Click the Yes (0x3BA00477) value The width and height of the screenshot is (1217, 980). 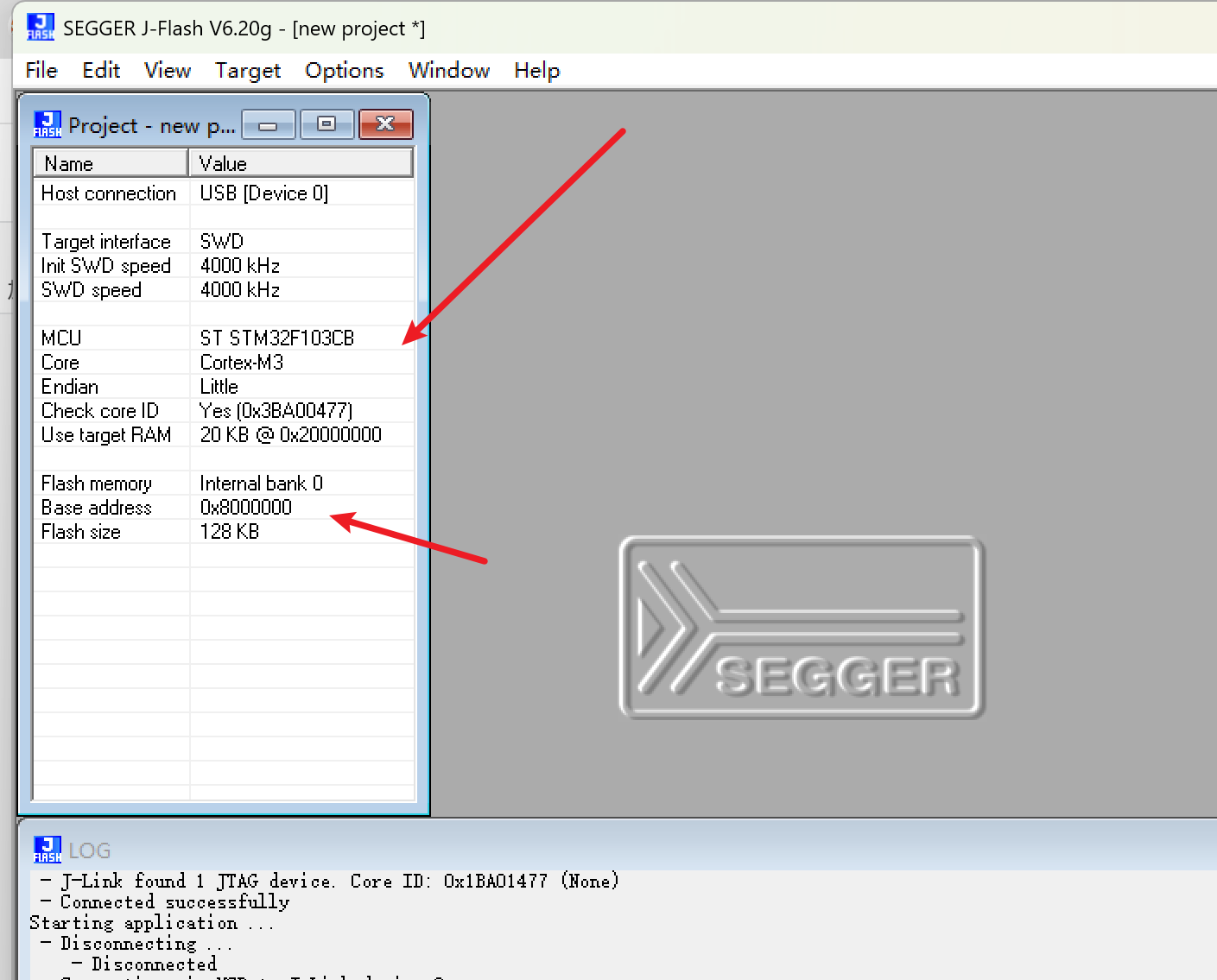pyautogui.click(x=276, y=411)
